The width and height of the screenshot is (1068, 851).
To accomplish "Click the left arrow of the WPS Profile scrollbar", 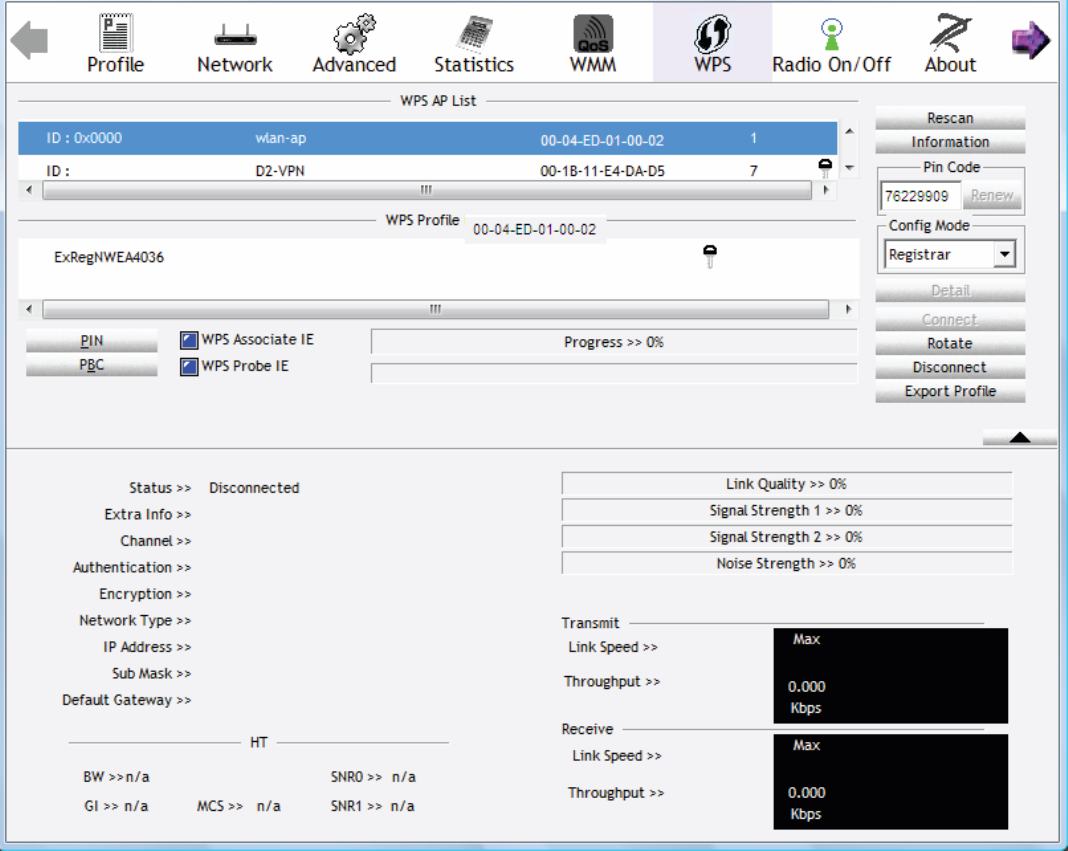I will (29, 309).
